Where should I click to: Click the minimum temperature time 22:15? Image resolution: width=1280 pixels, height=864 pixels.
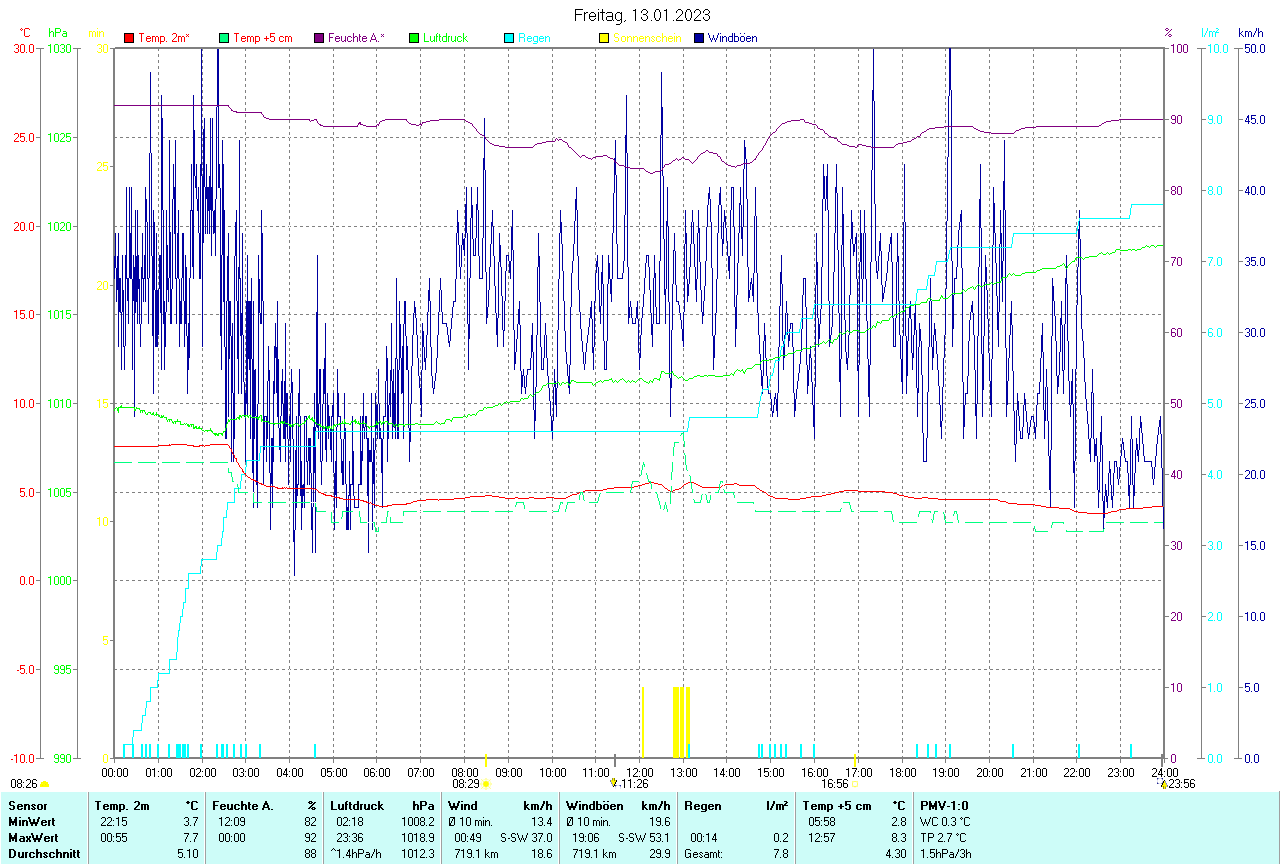coord(113,822)
